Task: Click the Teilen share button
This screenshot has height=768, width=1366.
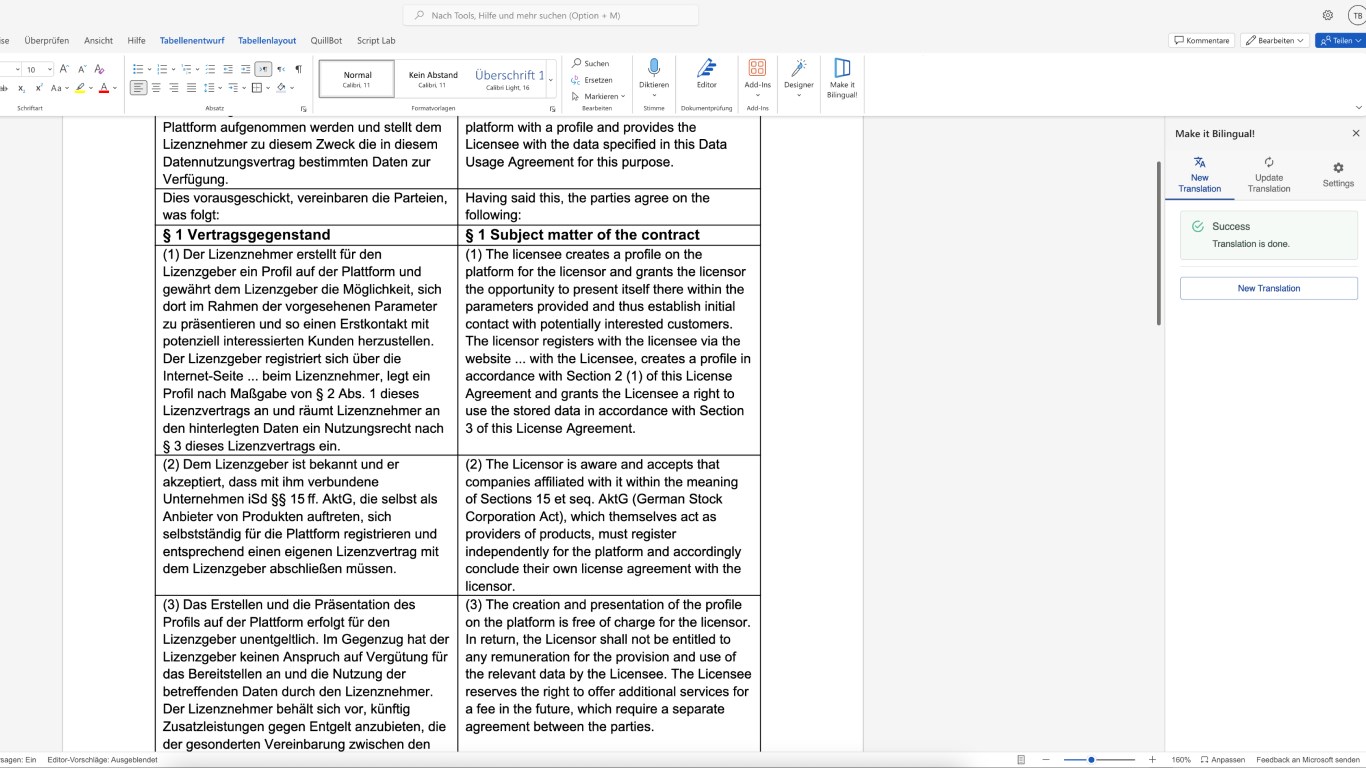Action: [x=1341, y=41]
